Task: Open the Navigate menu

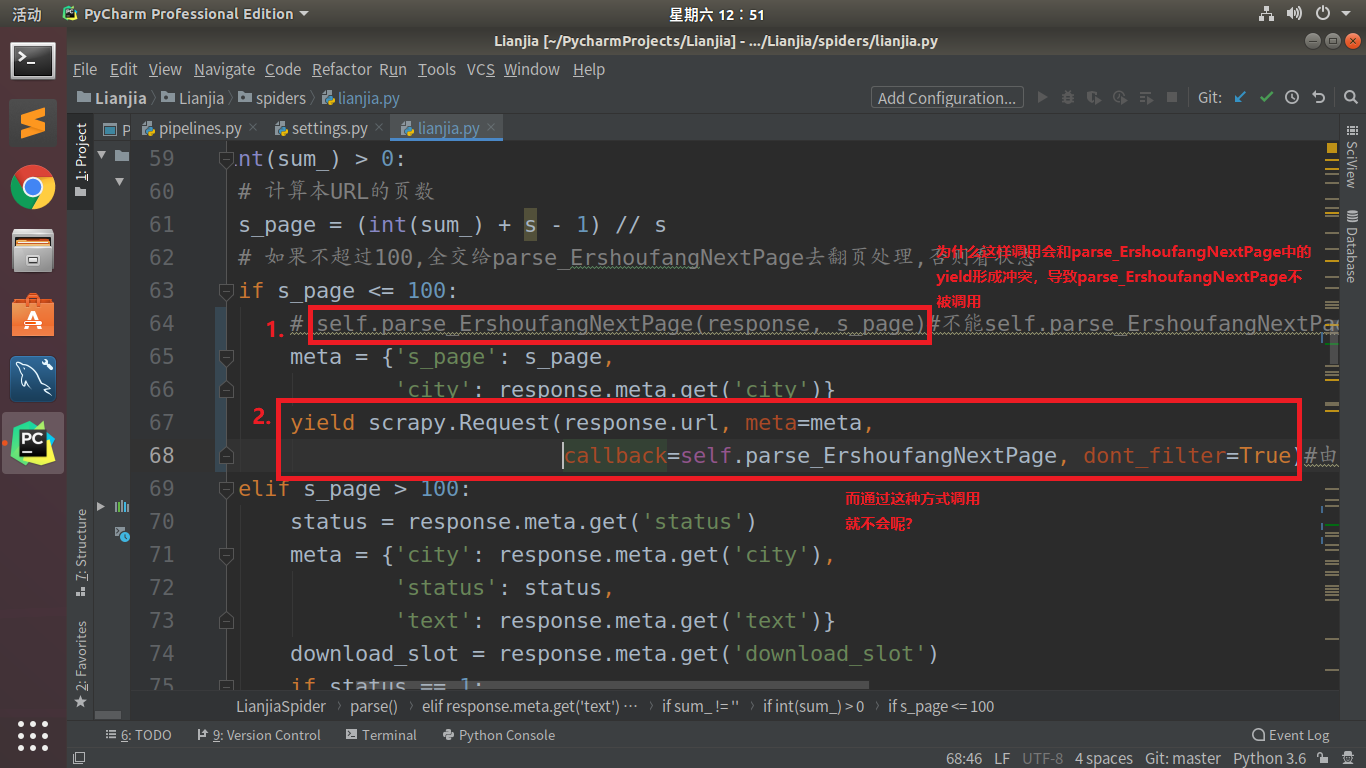Action: [x=224, y=69]
